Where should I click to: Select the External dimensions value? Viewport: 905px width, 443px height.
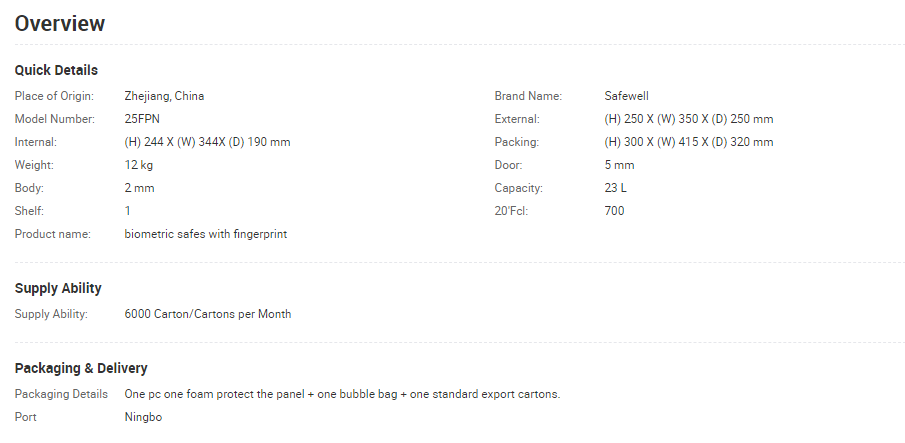click(x=689, y=119)
